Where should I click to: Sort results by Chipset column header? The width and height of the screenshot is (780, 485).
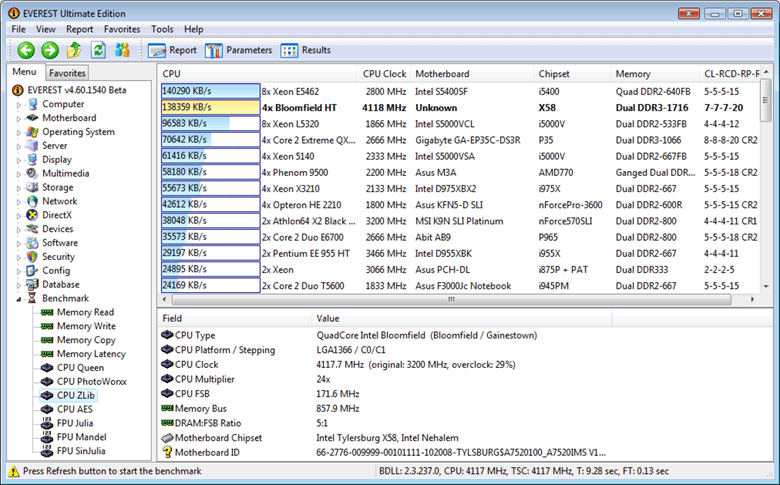(x=571, y=74)
